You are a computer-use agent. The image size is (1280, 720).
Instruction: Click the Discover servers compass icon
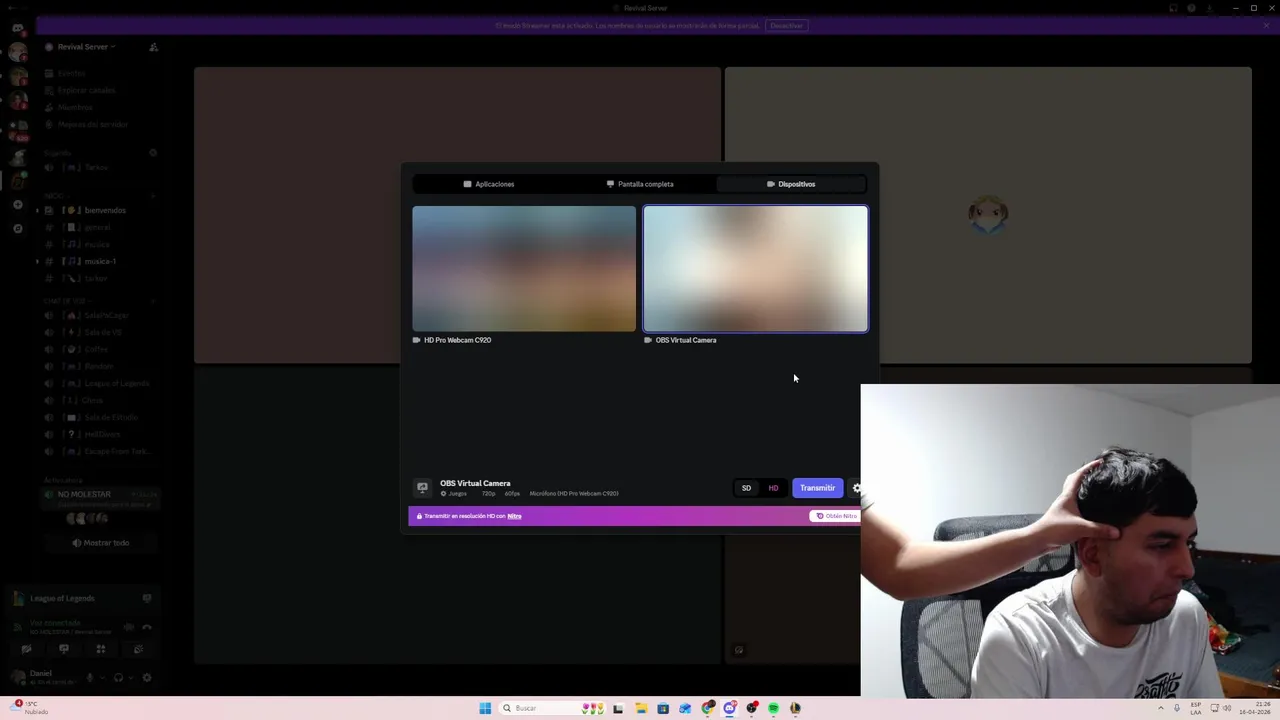pyautogui.click(x=18, y=228)
